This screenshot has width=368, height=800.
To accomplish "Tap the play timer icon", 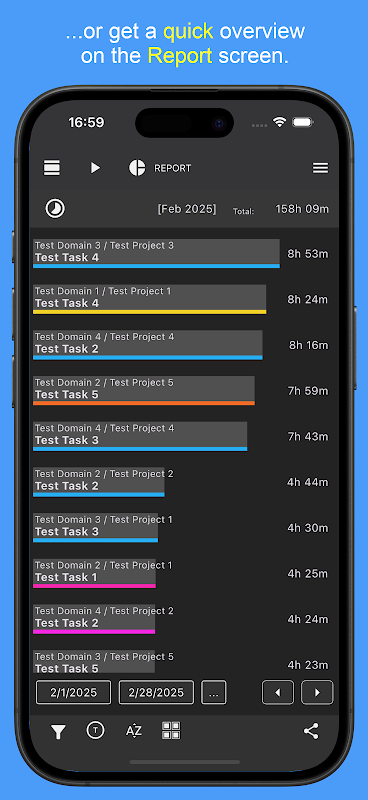I will tap(95, 168).
